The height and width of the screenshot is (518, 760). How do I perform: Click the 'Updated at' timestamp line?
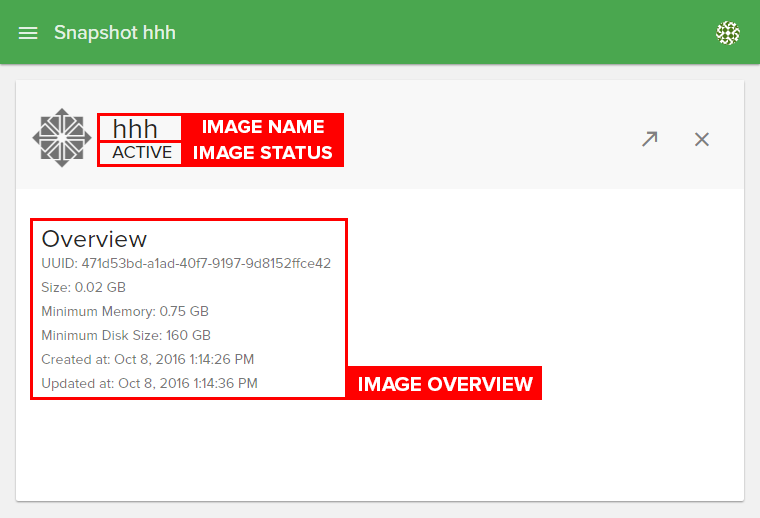149,383
